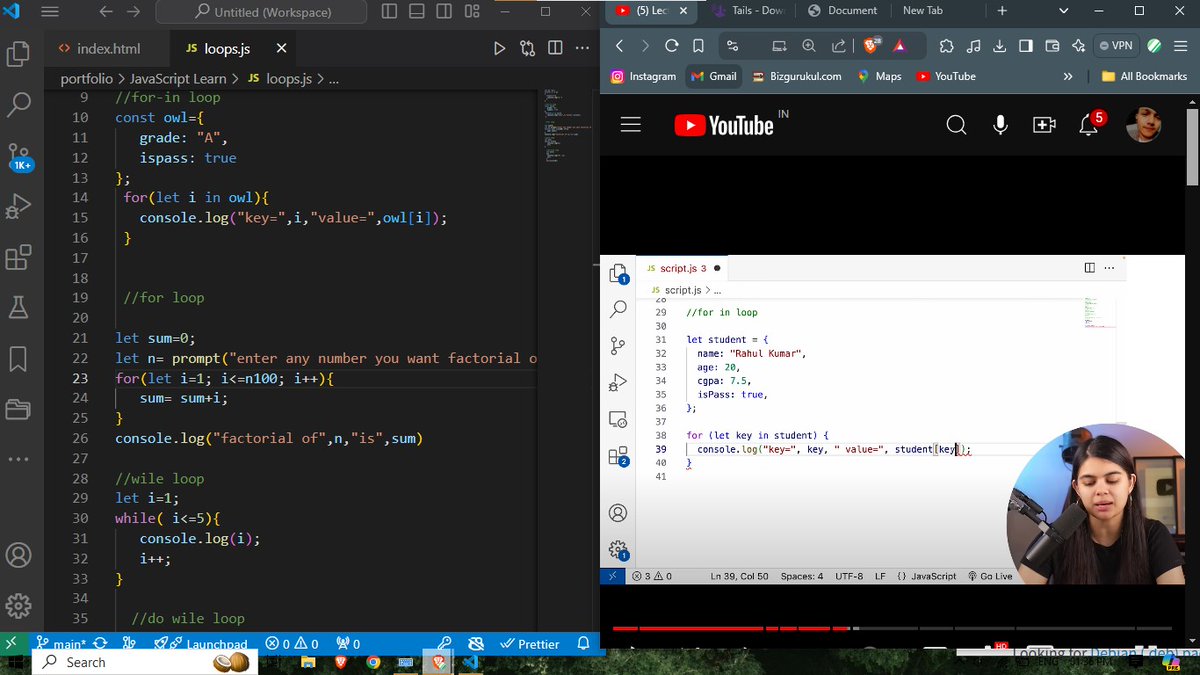Start YouTube voice search microphone
The height and width of the screenshot is (675, 1200).
click(1000, 124)
